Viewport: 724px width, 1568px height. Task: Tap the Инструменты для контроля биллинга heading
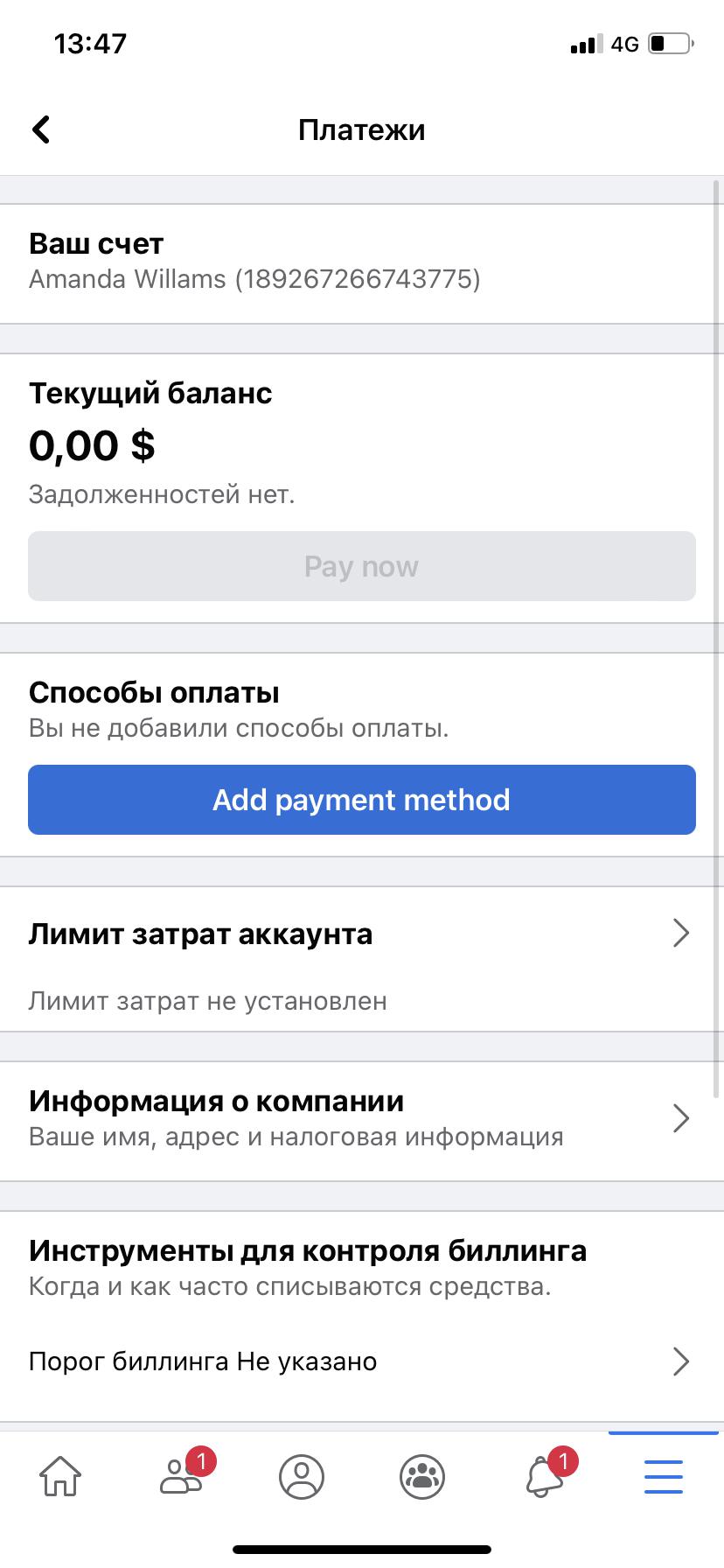tap(308, 1251)
